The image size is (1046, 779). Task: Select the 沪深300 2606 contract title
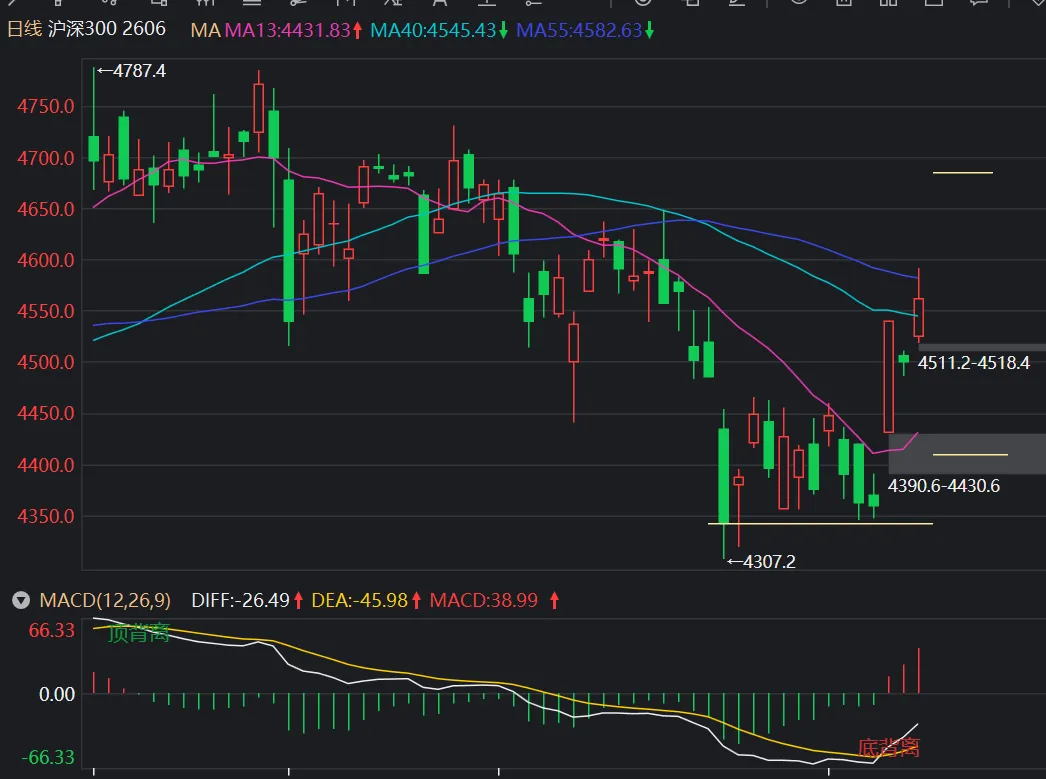[107, 29]
